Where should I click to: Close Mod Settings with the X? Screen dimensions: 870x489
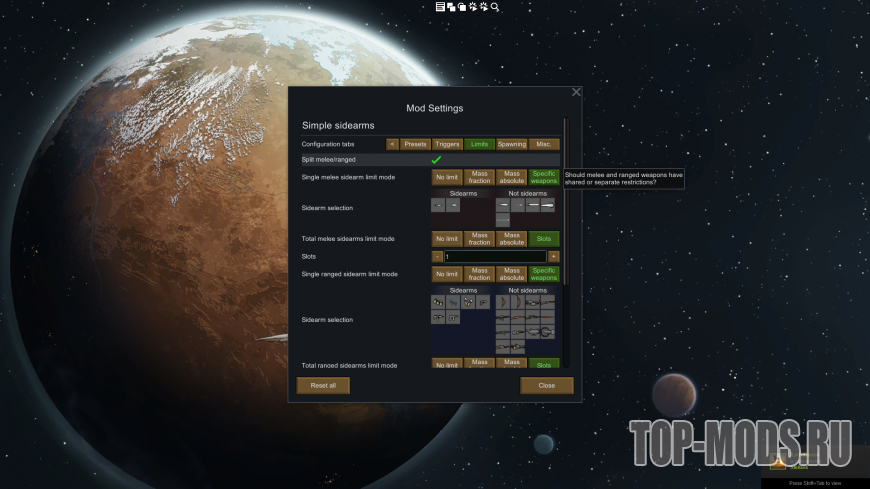click(x=576, y=92)
